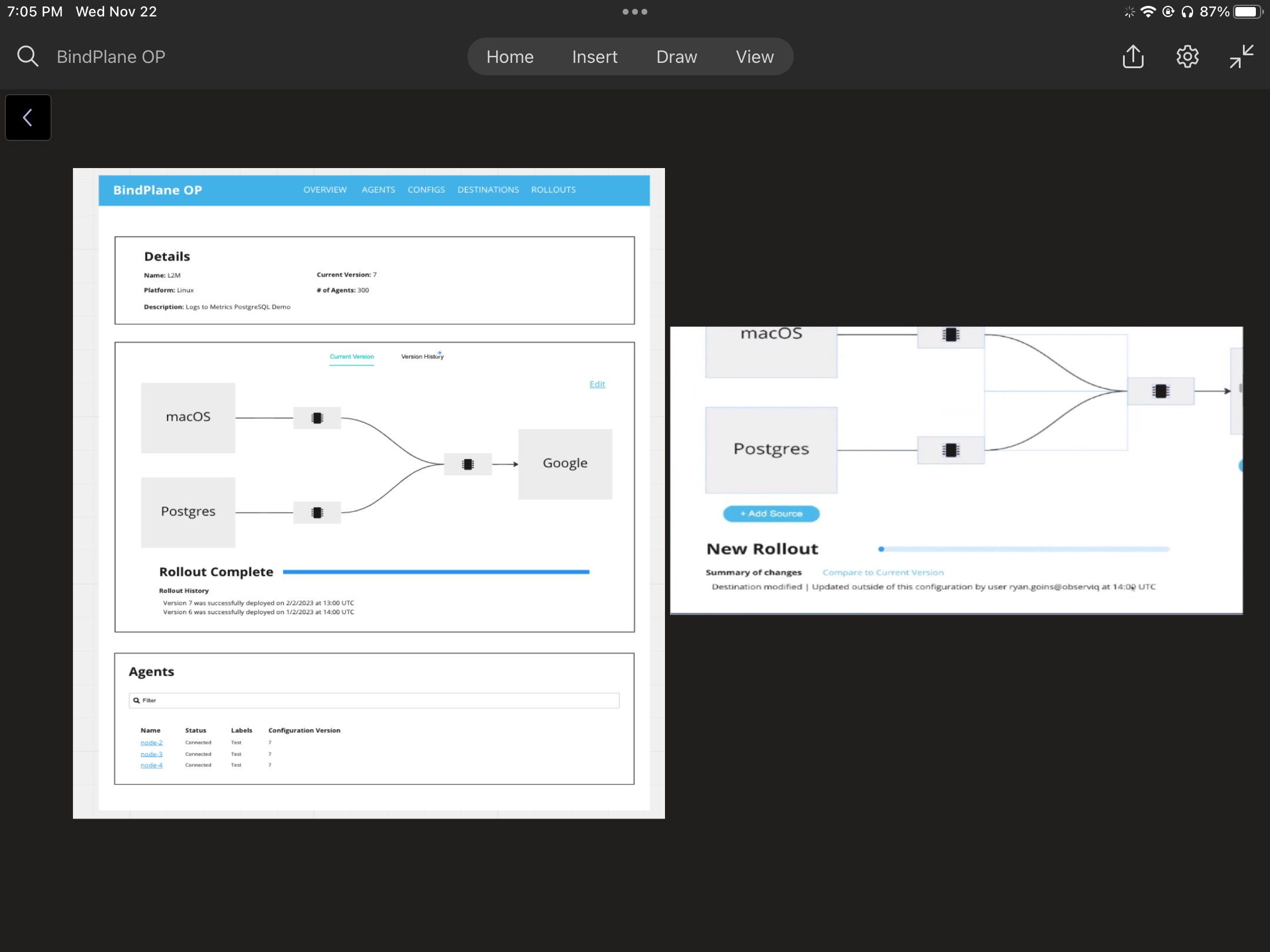
Task: Select the View tab
Action: pyautogui.click(x=754, y=57)
